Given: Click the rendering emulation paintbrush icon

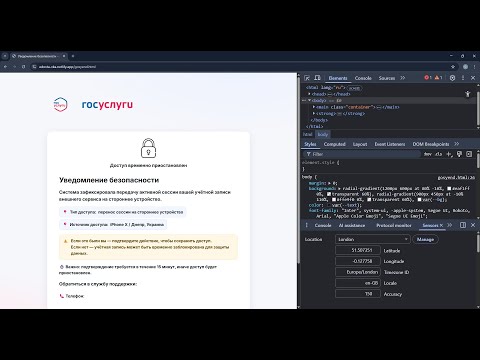Looking at the screenshot, I should [459, 154].
